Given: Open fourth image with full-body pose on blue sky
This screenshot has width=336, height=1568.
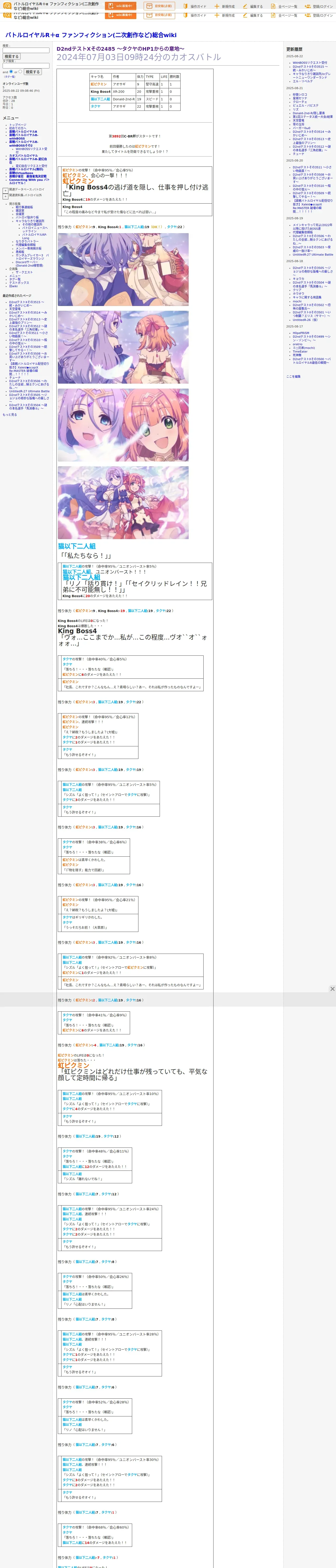Looking at the screenshot, I should click(x=123, y=503).
